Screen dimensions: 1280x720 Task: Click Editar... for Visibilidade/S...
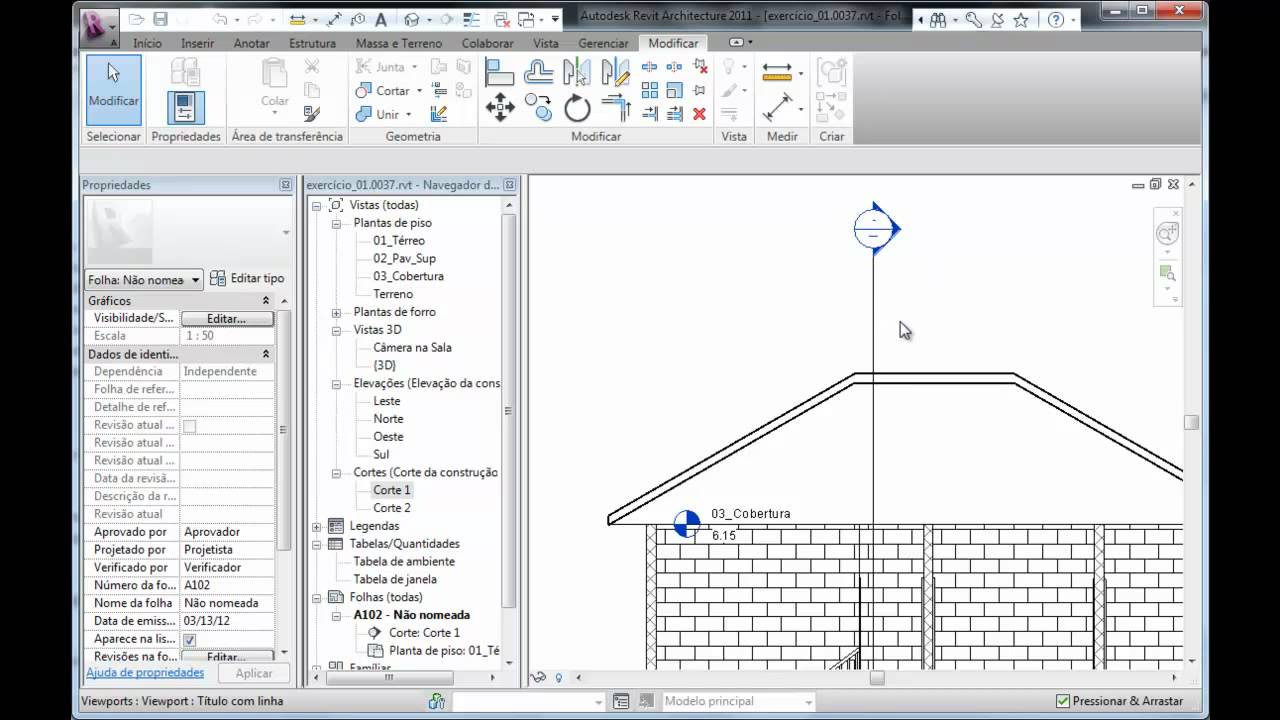tap(226, 318)
